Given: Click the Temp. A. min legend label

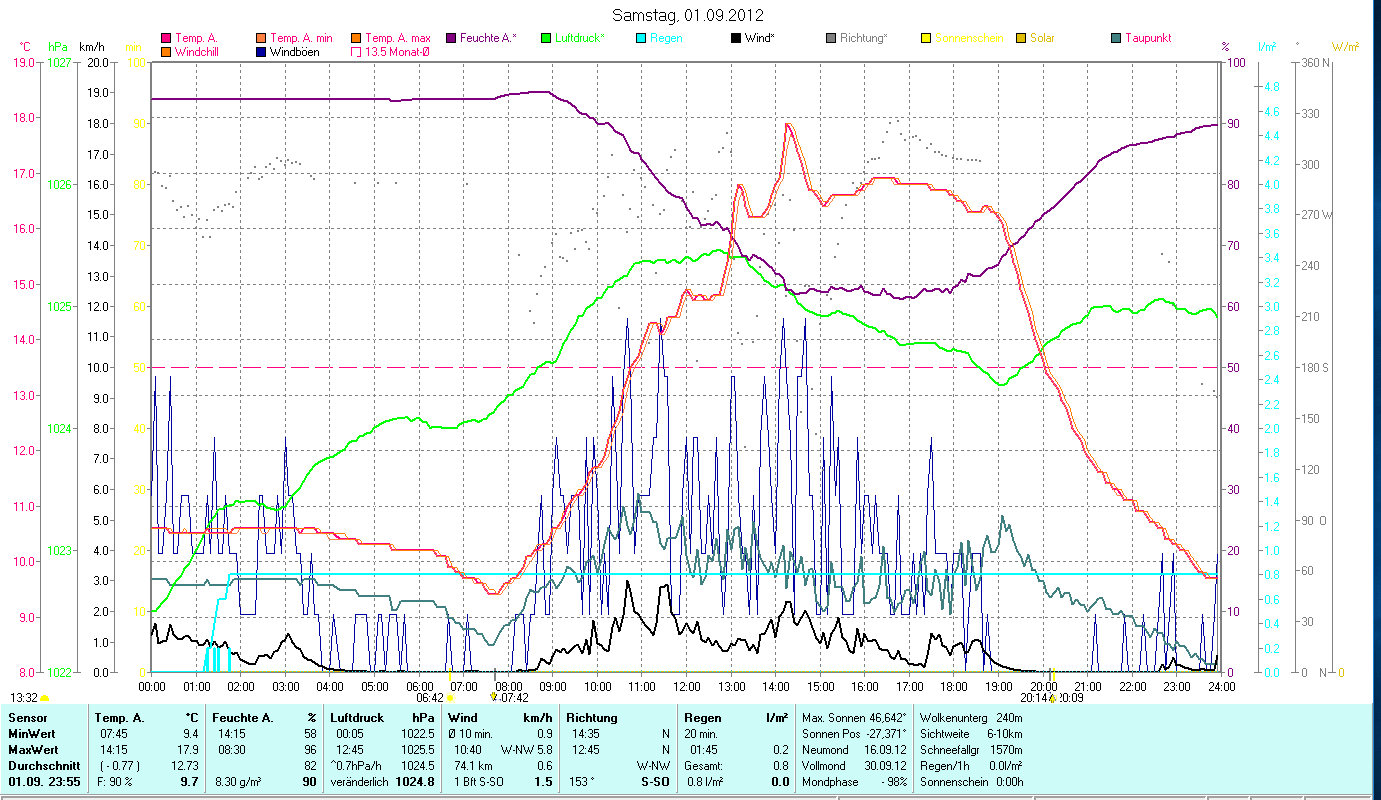Looking at the screenshot, I should [x=302, y=38].
